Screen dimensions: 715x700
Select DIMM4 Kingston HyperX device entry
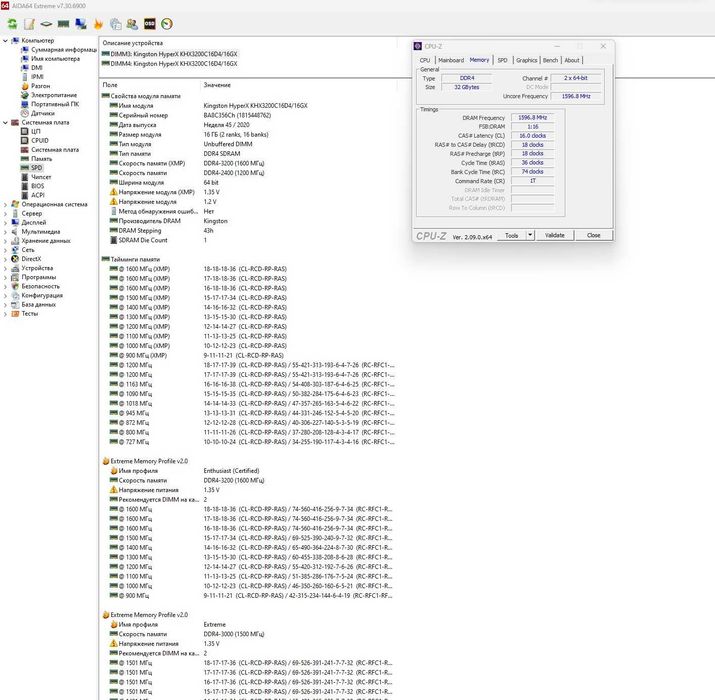pyautogui.click(x=169, y=64)
